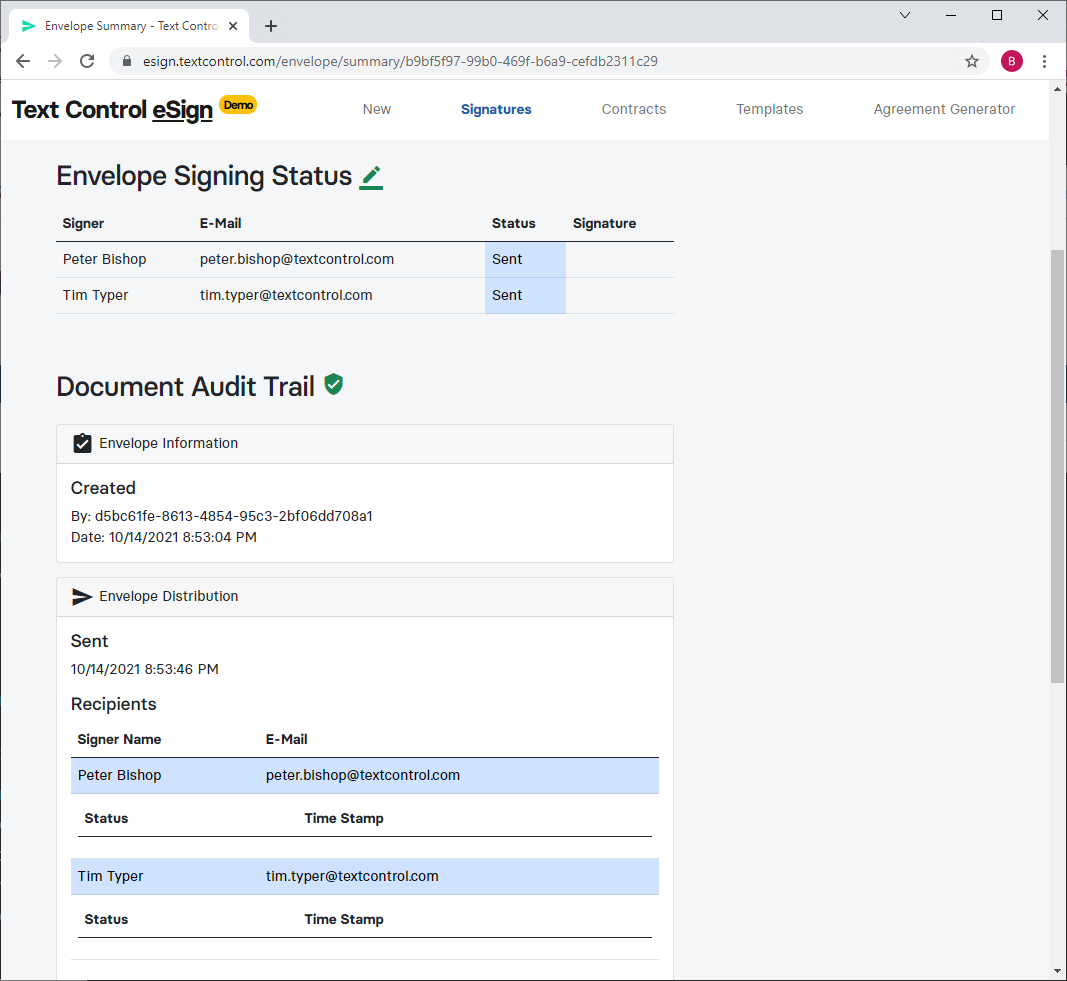Click the Signer column header
1067x981 pixels.
tap(83, 224)
